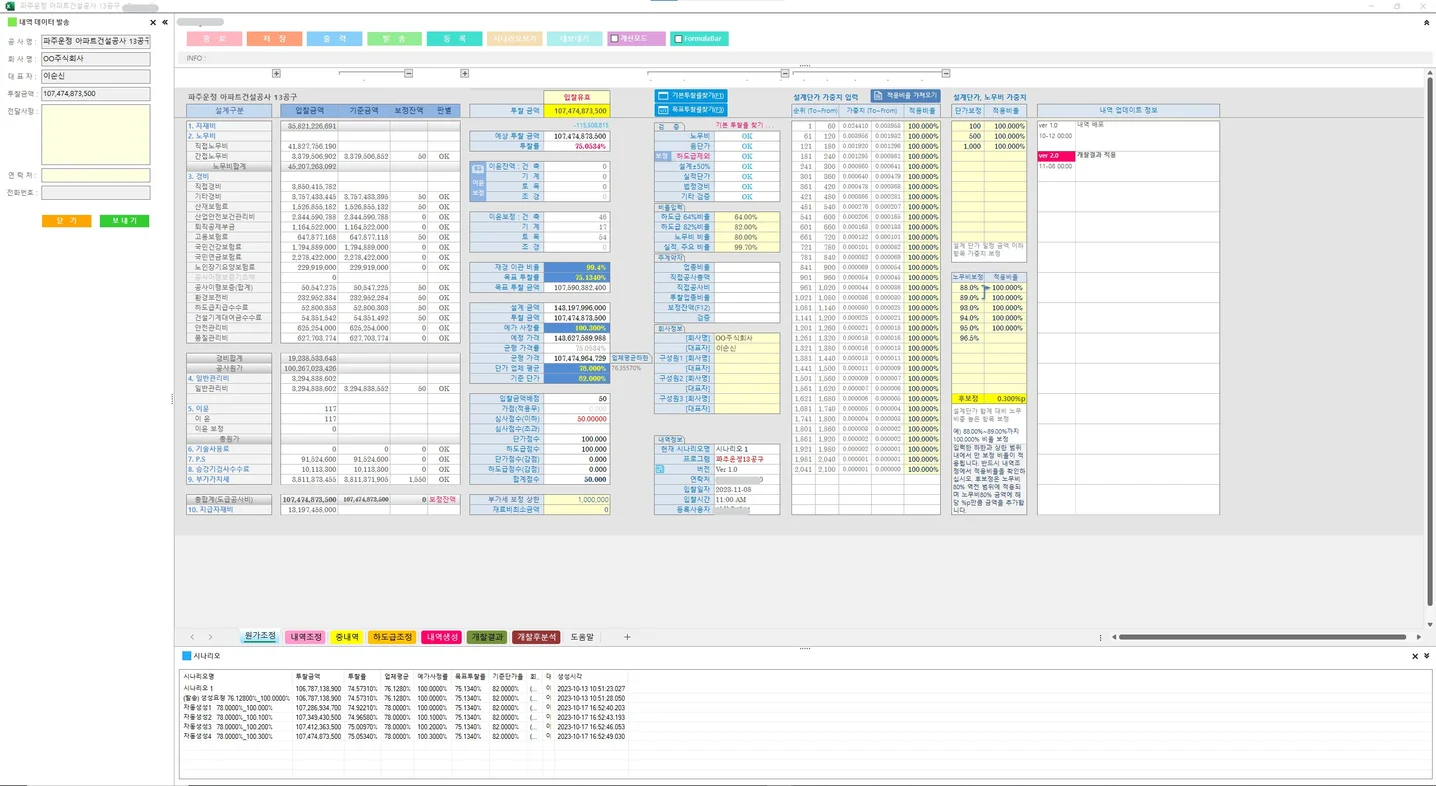Viewport: 1436px width, 786px height.
Task: Click the orange 저장 button
Action: (274, 39)
